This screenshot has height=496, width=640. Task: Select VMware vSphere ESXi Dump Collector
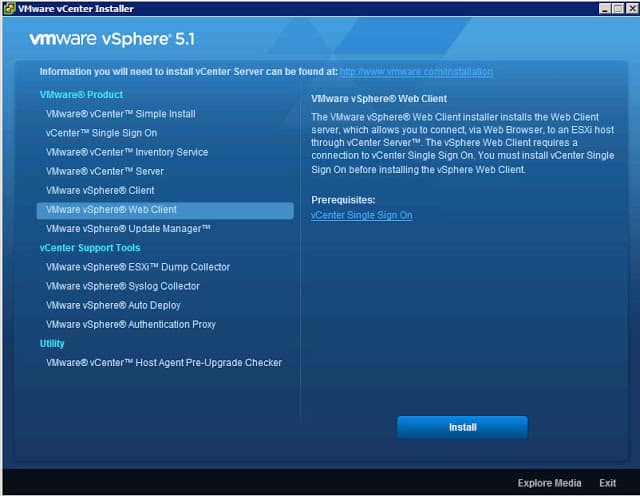point(138,267)
